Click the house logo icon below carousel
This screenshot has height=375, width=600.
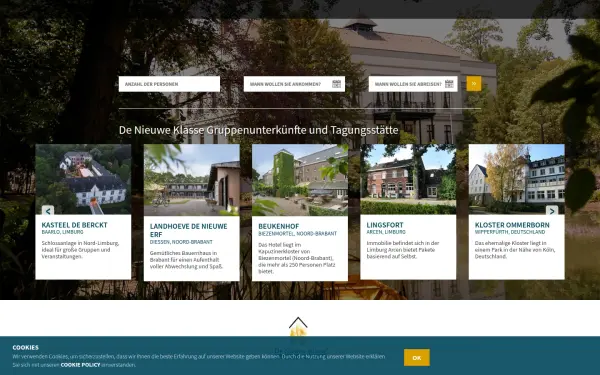(298, 326)
